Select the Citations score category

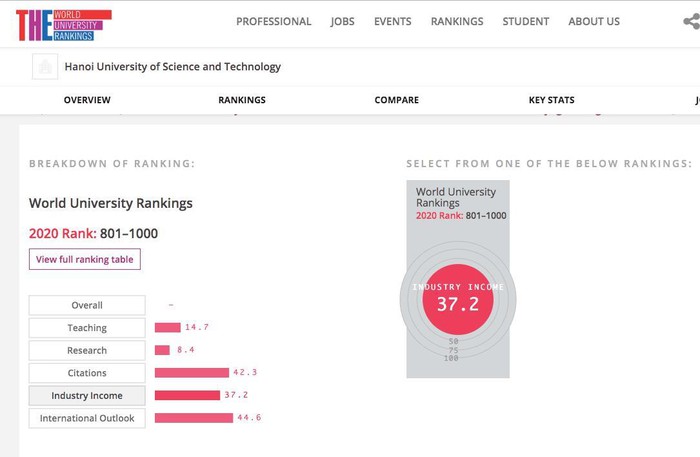[87, 373]
